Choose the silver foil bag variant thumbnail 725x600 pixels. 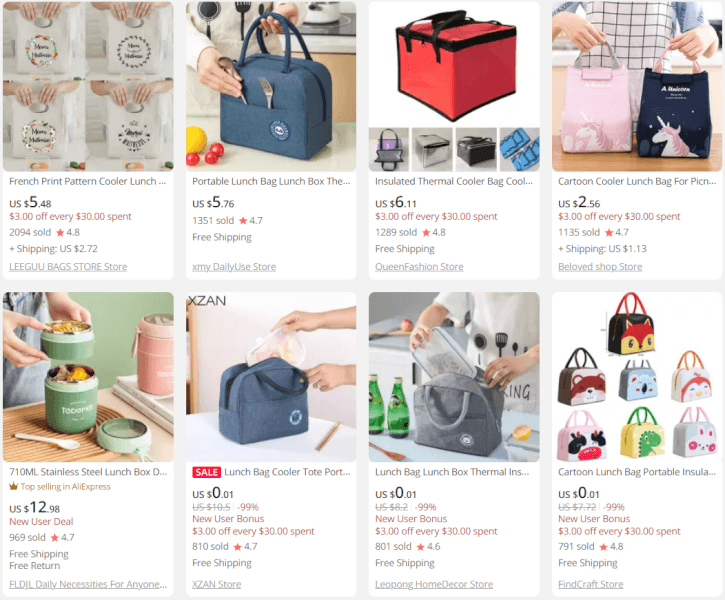click(432, 150)
